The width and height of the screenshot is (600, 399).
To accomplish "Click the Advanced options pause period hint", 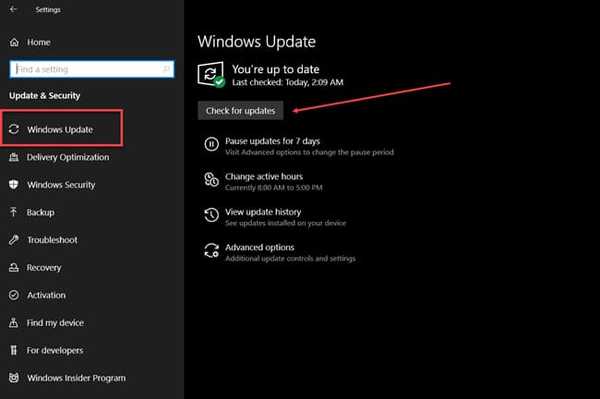I will (309, 152).
